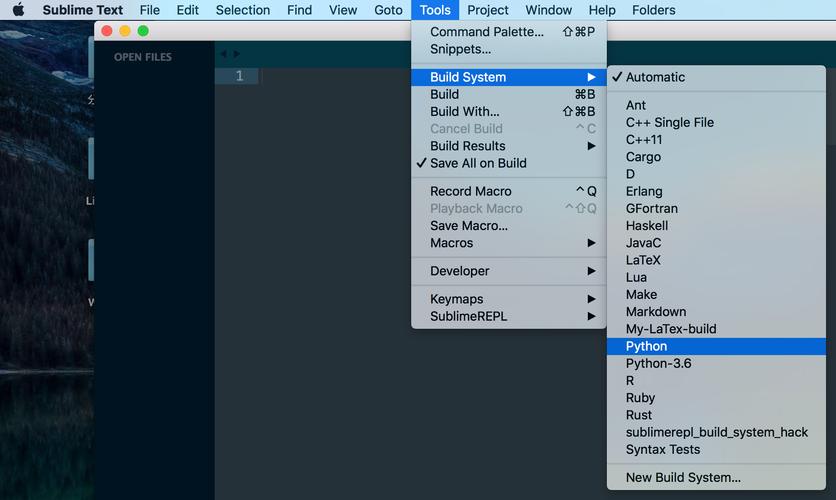Choose Command Palette… from Tools menu

coord(509,32)
